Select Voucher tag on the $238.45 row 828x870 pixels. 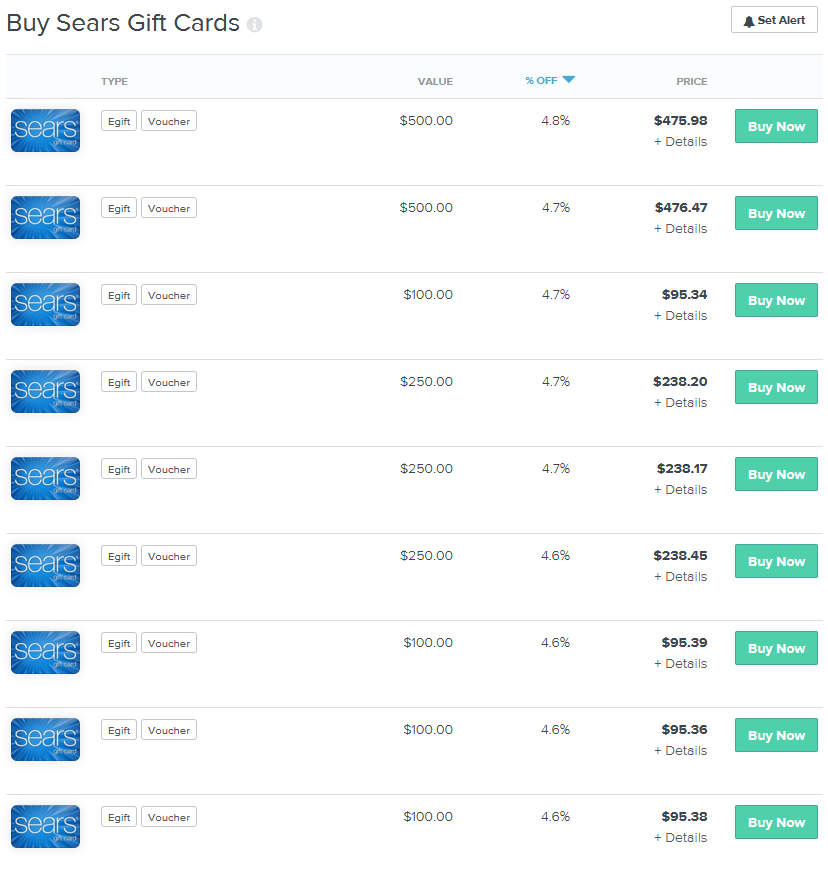[169, 556]
